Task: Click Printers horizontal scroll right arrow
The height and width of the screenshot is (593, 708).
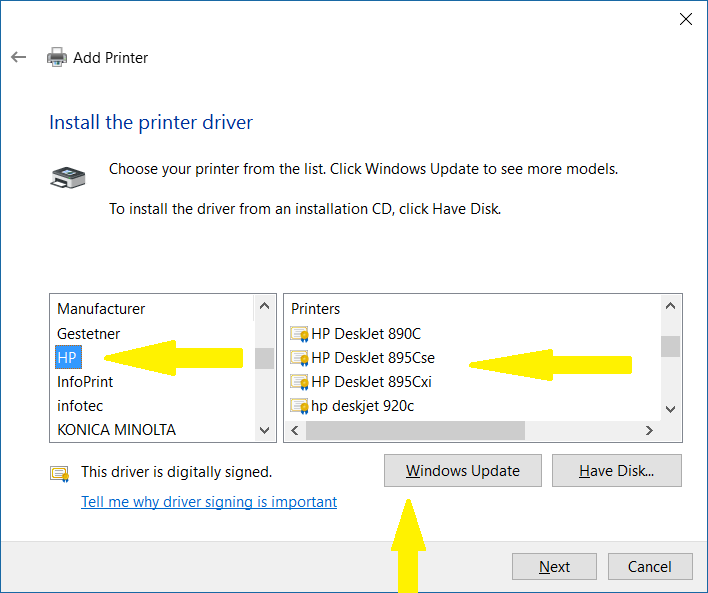Action: click(649, 430)
